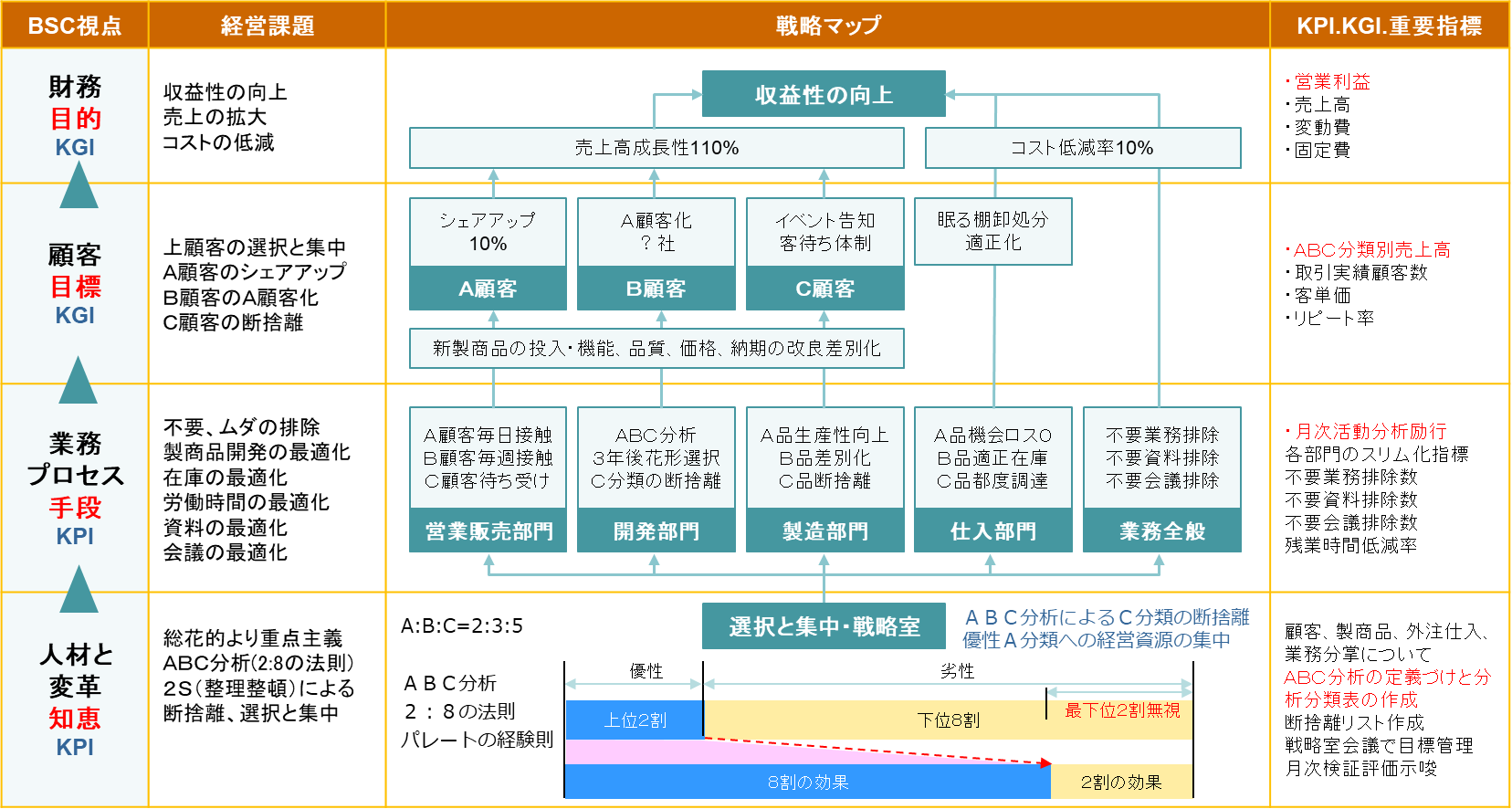Select the 営業販売部門 department label
The width and height of the screenshot is (1512, 809).
[488, 531]
